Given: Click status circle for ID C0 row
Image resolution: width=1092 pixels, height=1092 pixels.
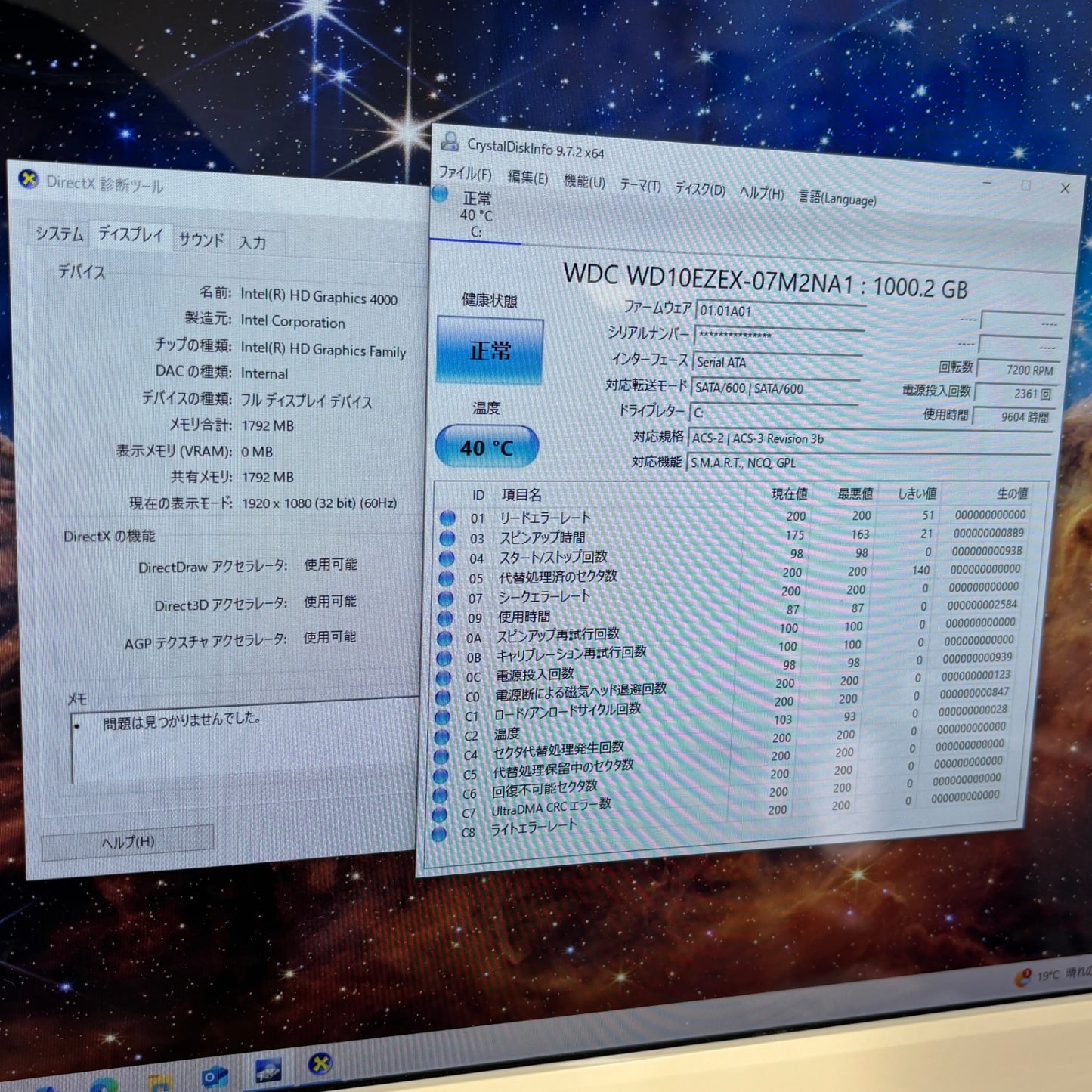Looking at the screenshot, I should click(442, 698).
